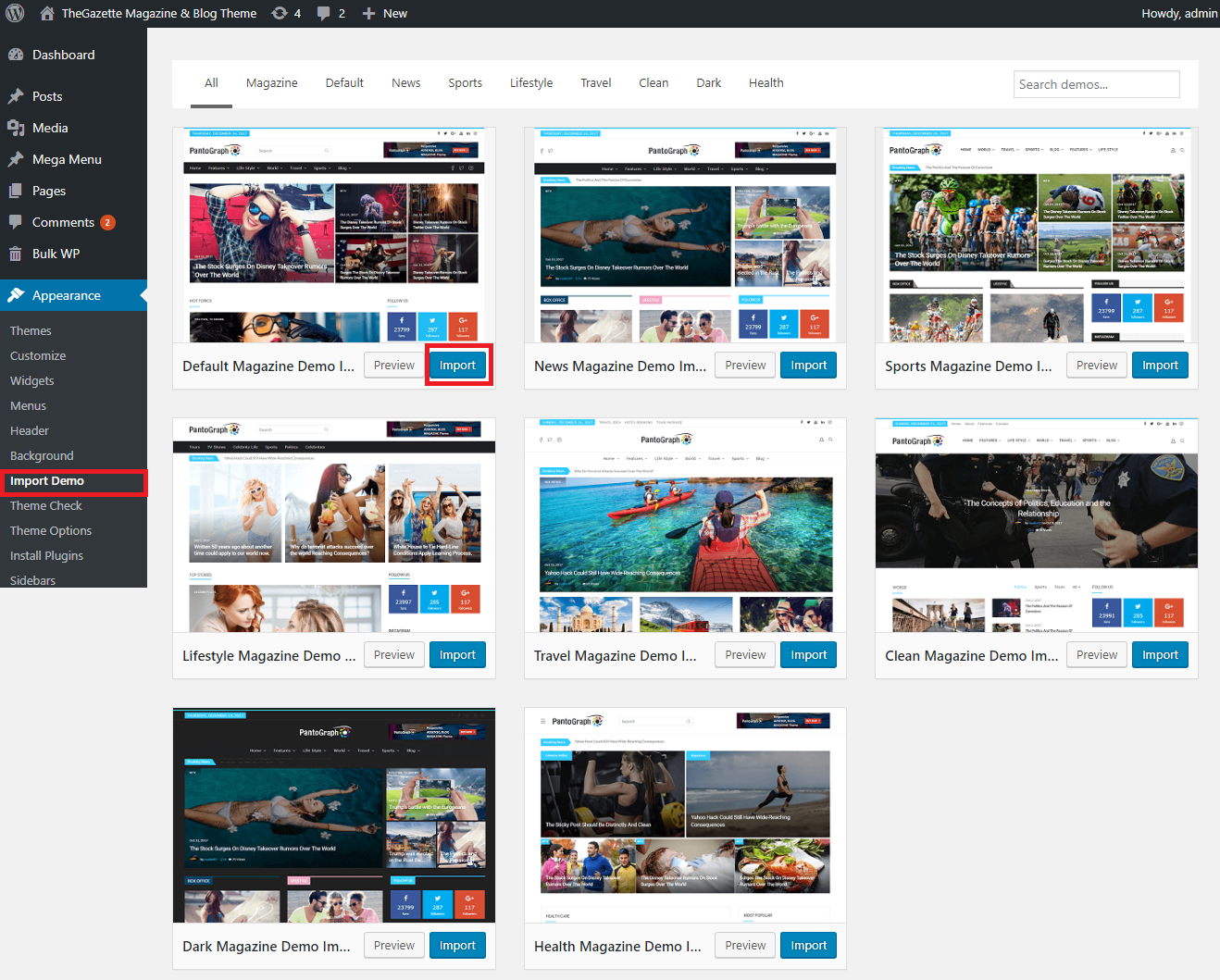The height and width of the screenshot is (980, 1220).
Task: Click the Bulk WP trash icon
Action: (x=16, y=254)
